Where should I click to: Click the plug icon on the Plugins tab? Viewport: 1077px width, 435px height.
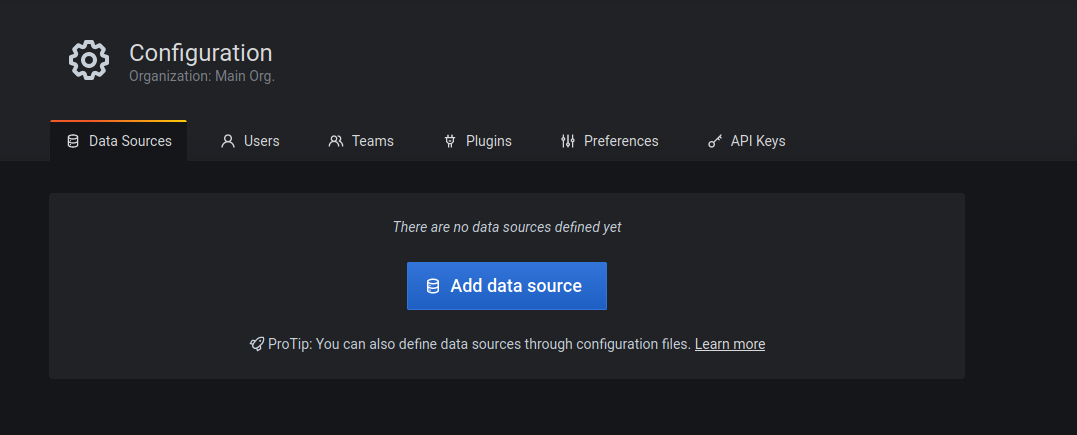click(x=450, y=141)
